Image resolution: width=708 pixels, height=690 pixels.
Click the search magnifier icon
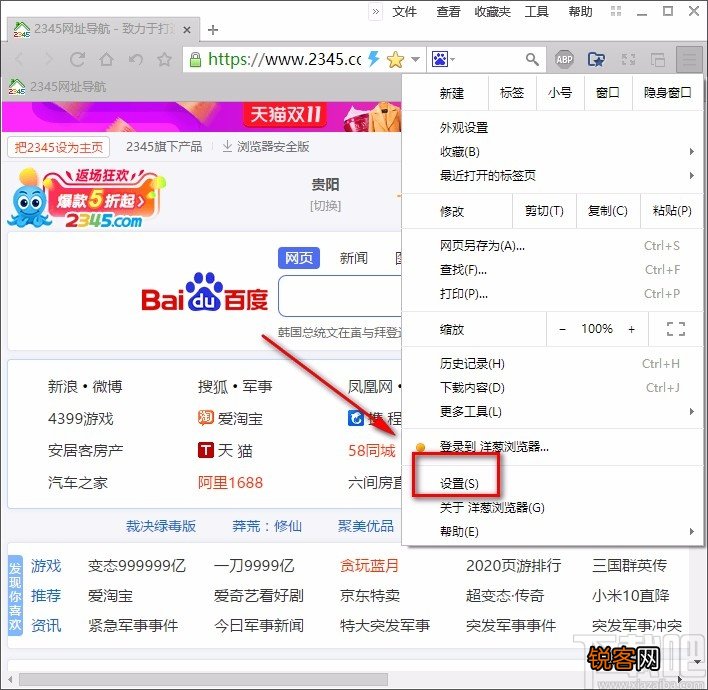[532, 59]
